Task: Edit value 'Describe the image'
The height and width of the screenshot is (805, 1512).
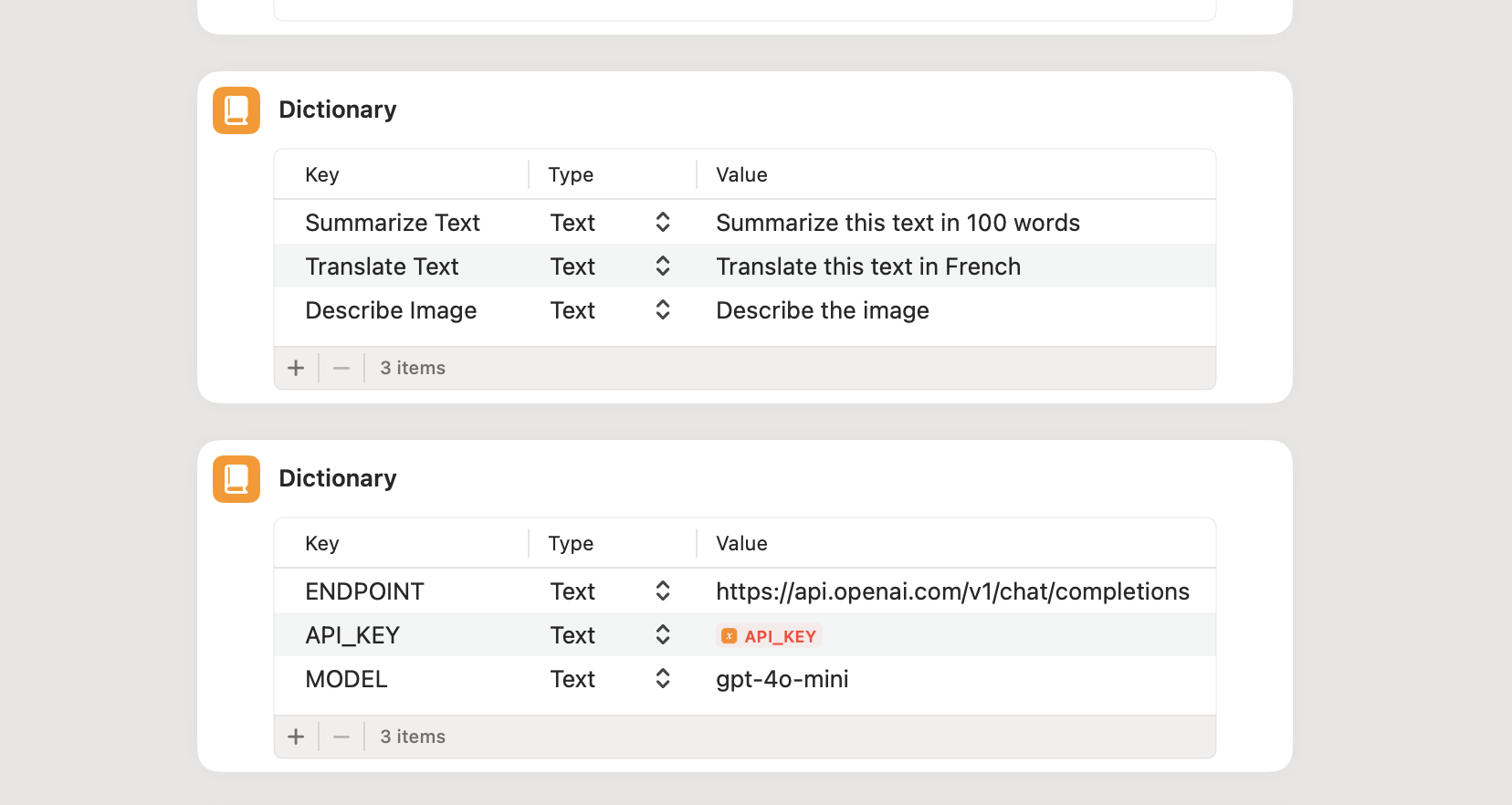Action: coord(823,310)
